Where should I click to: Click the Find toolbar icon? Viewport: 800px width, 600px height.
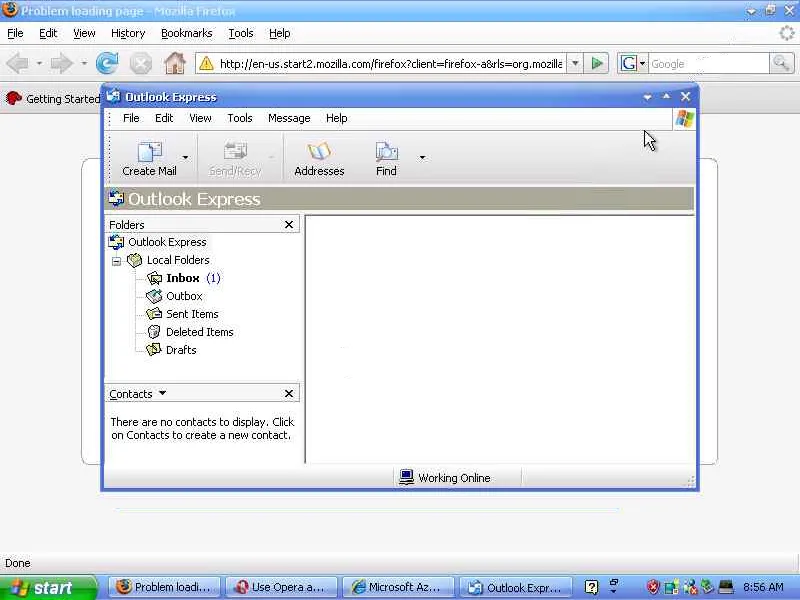click(386, 152)
